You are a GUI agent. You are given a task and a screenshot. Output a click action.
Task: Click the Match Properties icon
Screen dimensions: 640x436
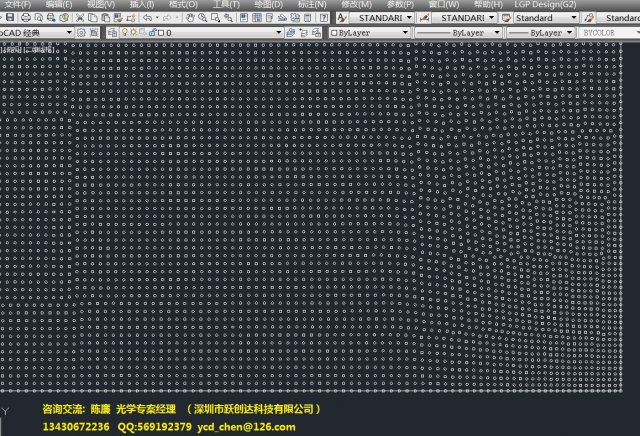129,18
